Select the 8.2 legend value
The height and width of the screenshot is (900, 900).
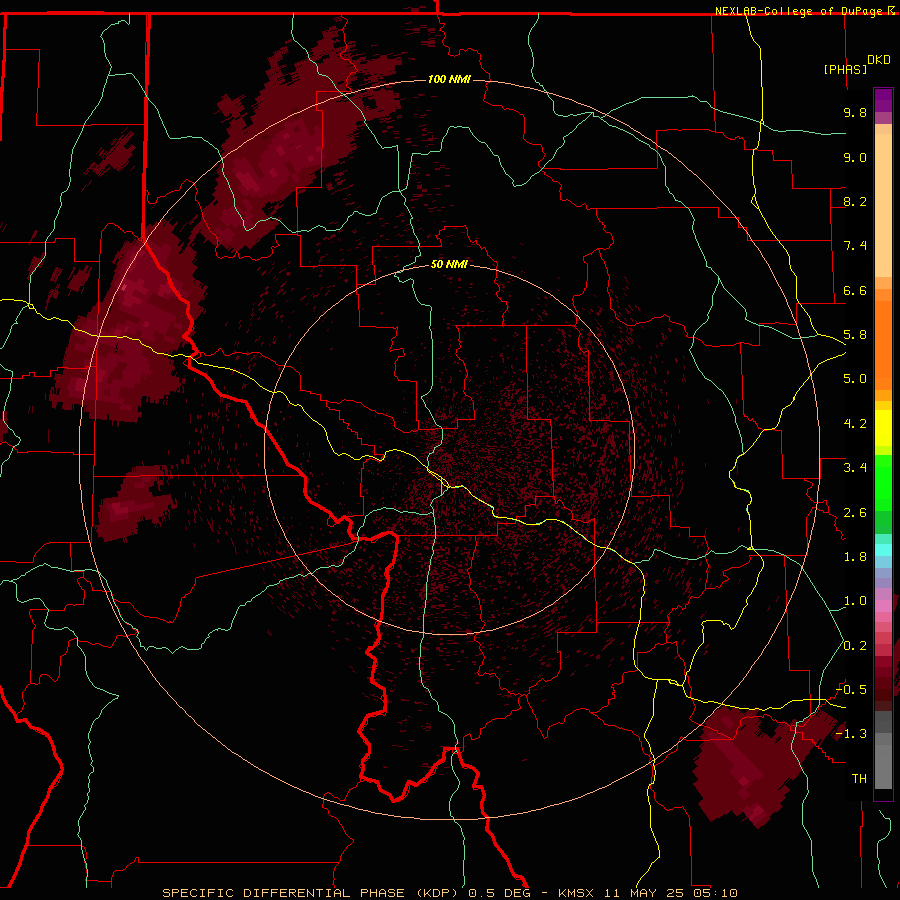point(855,201)
